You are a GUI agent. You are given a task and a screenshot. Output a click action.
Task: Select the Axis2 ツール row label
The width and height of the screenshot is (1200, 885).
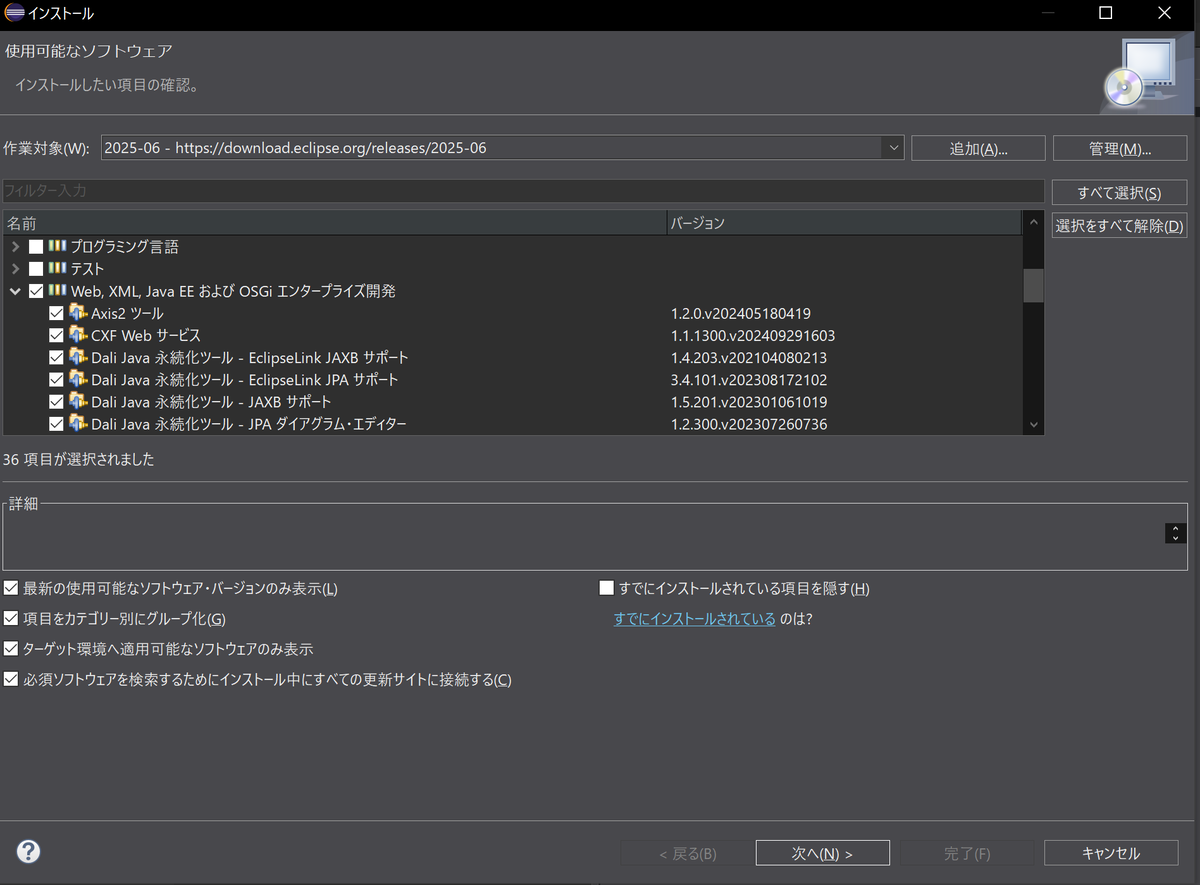[x=127, y=313]
